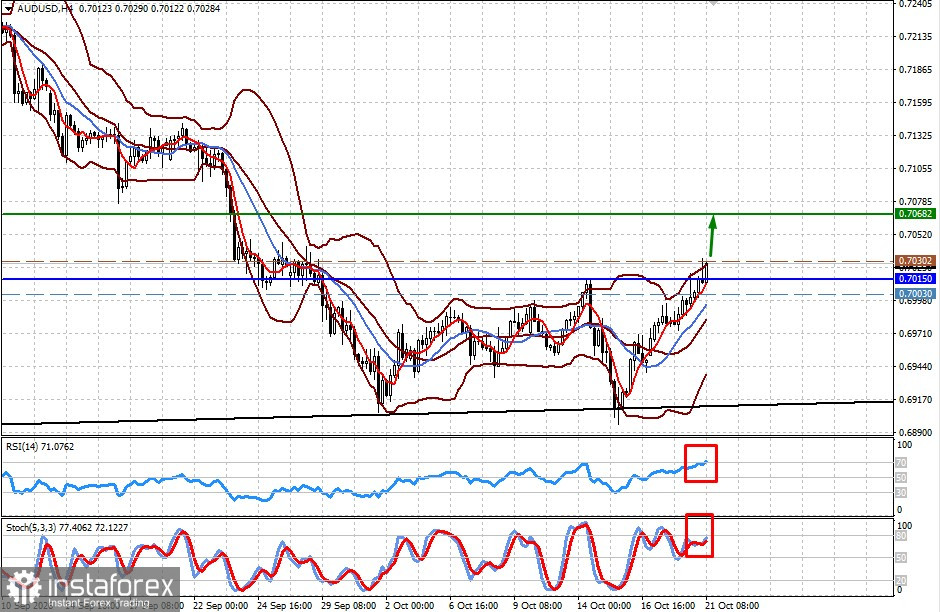Image resolution: width=940 pixels, height=612 pixels.
Task: Select the green 0.70682 price tag
Action: (x=915, y=214)
